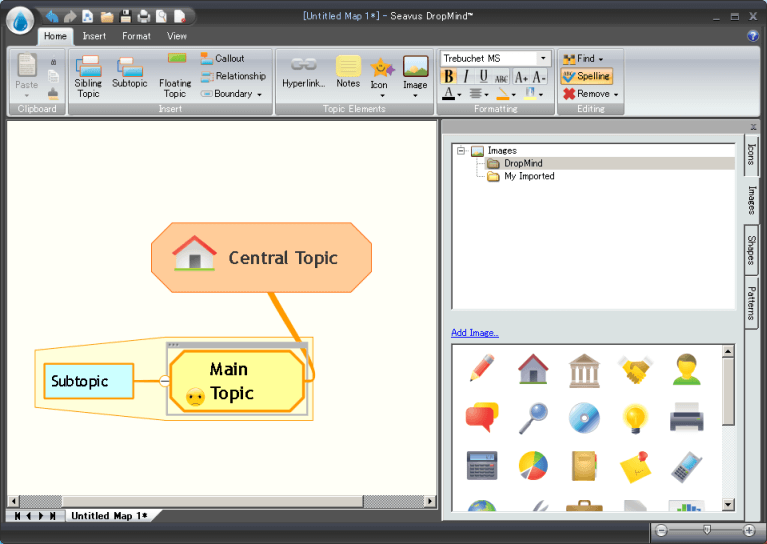Click the Notes icon
Viewport: 767px width, 544px height.
[348, 73]
